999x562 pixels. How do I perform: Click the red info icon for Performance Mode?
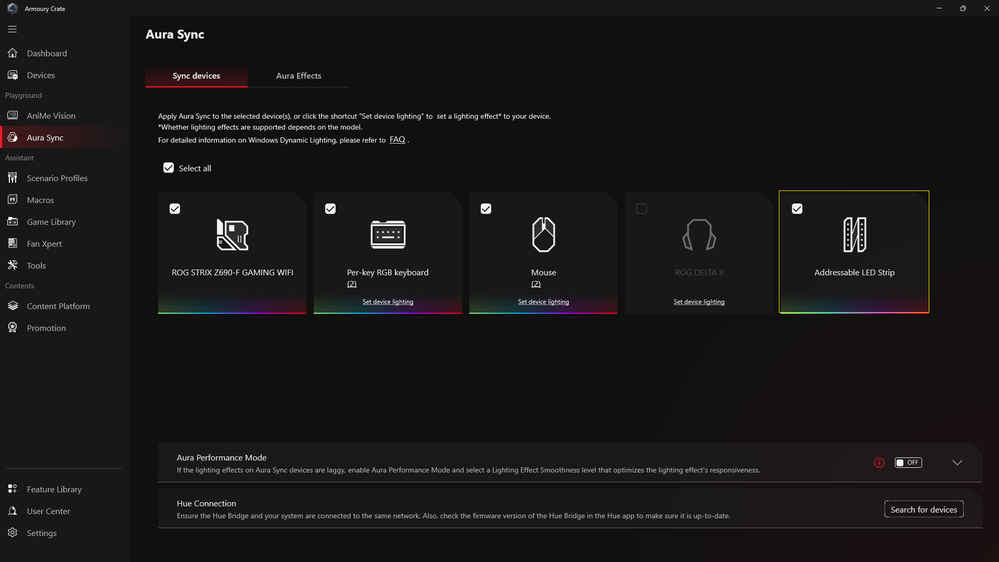[879, 463]
